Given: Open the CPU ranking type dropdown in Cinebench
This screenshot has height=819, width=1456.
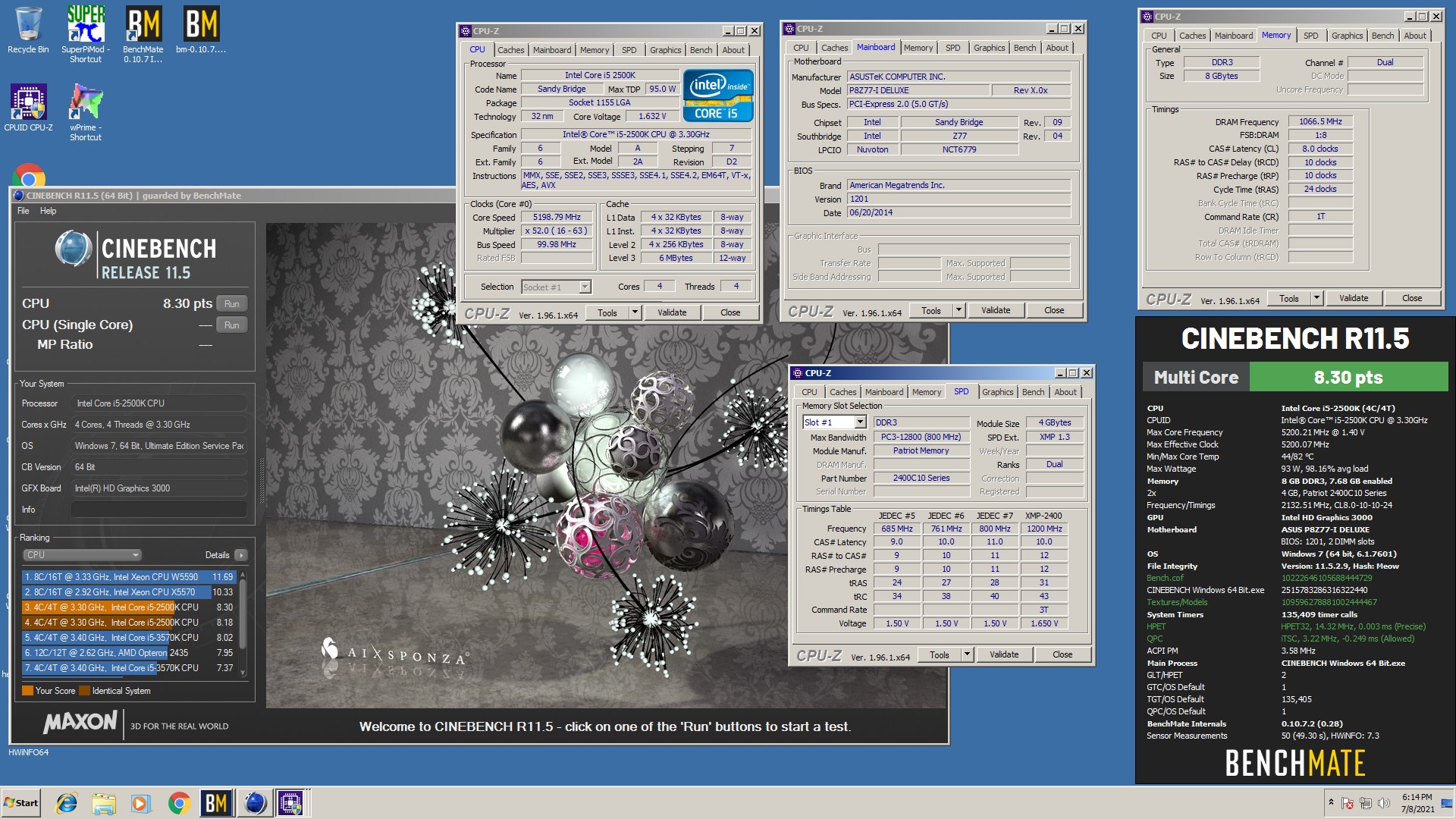Looking at the screenshot, I should click(x=82, y=555).
